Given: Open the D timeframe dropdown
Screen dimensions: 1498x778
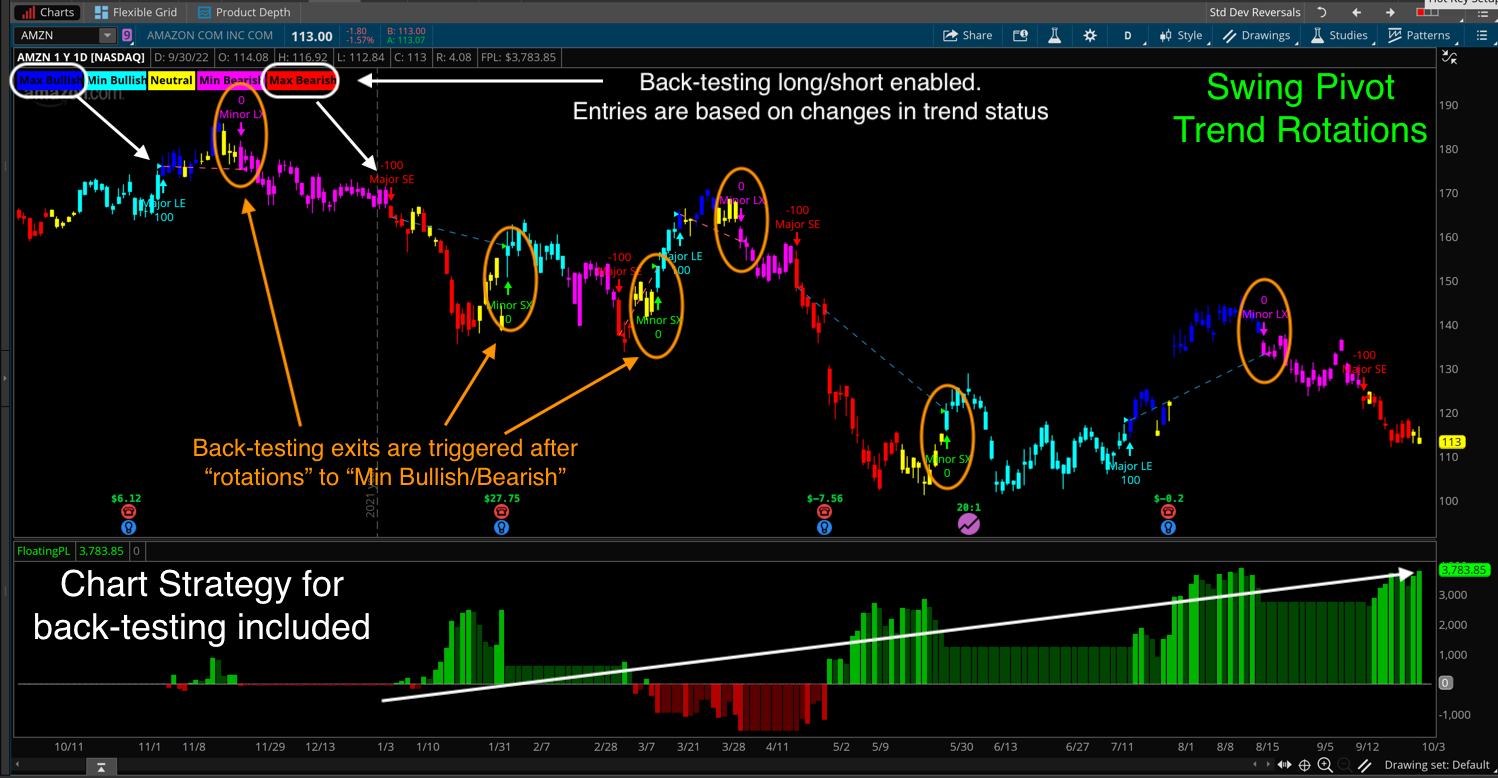Looking at the screenshot, I should point(1128,35).
